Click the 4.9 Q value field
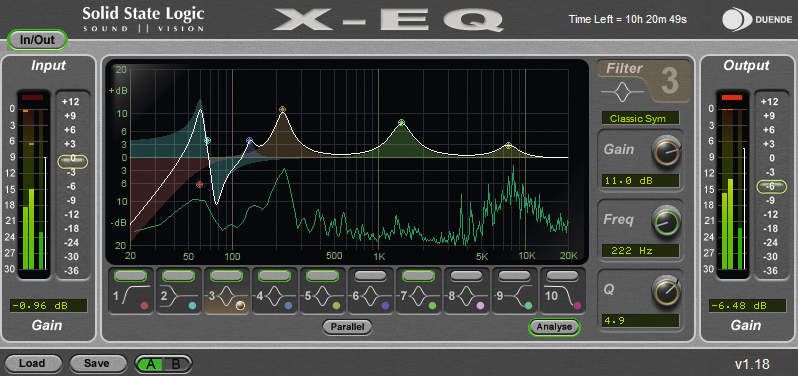The height and width of the screenshot is (376, 798). pyautogui.click(x=640, y=321)
